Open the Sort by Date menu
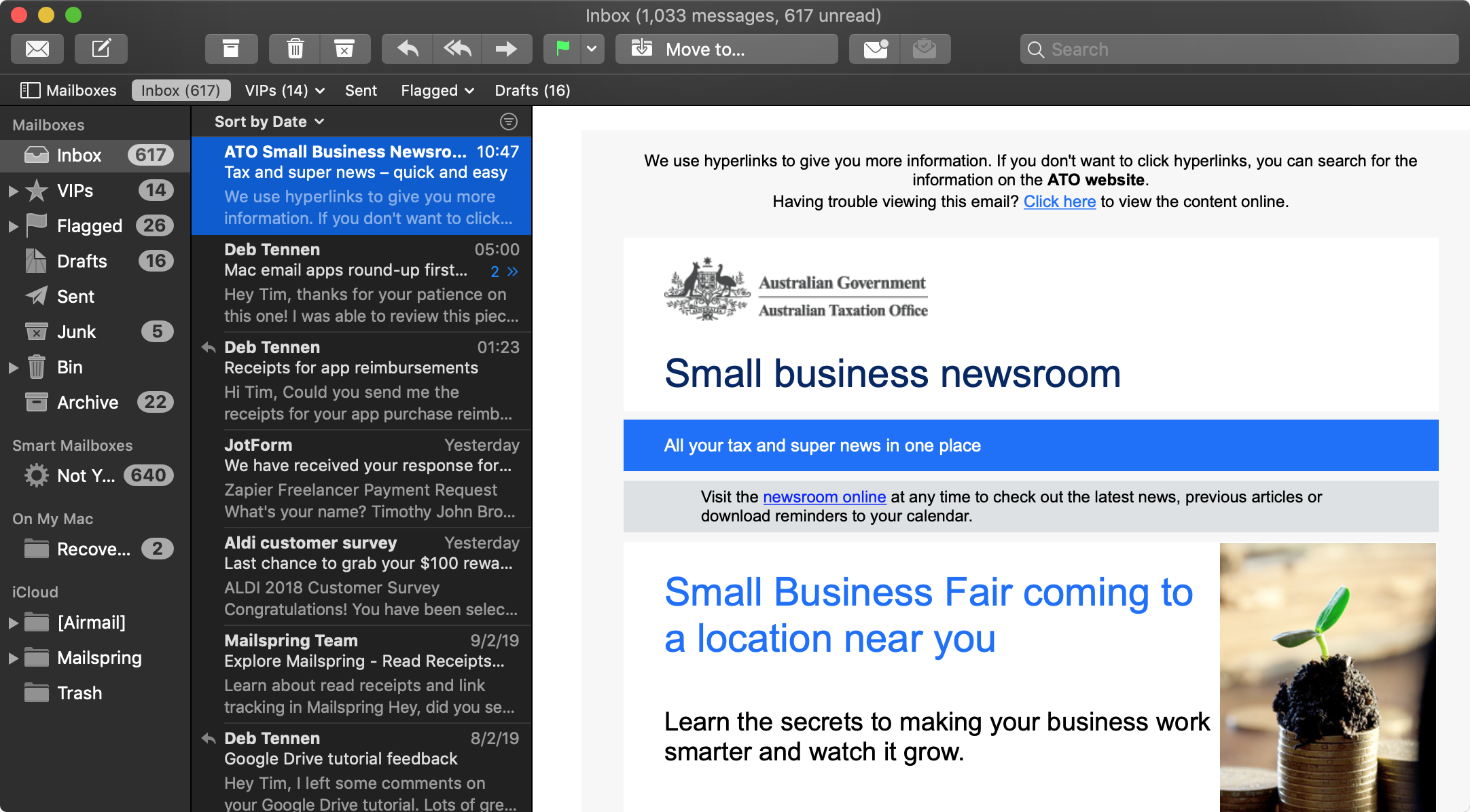 coord(269,122)
